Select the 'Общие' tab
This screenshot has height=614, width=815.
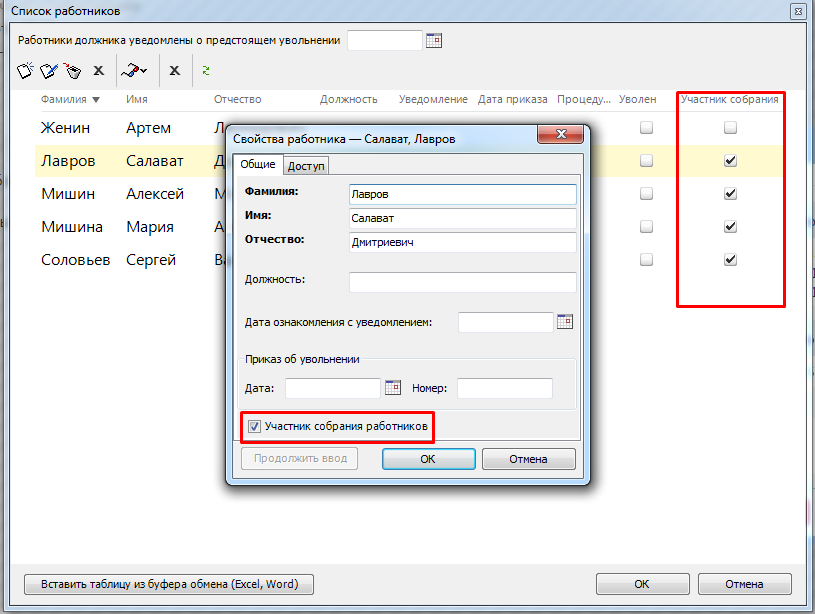[257, 165]
